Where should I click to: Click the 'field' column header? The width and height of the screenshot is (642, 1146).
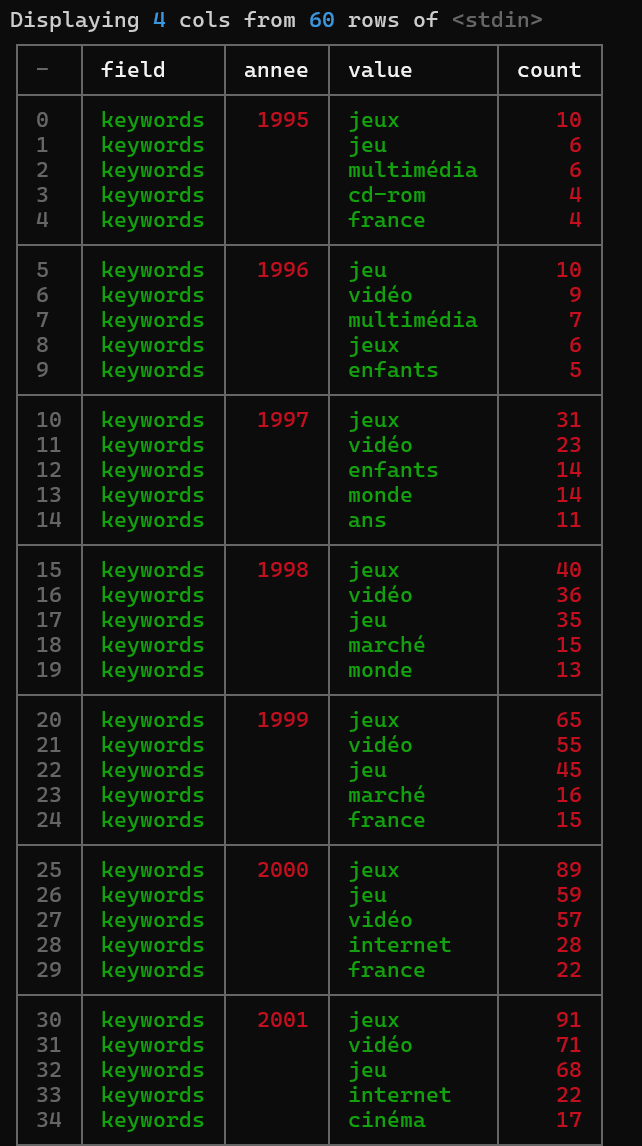[133, 70]
